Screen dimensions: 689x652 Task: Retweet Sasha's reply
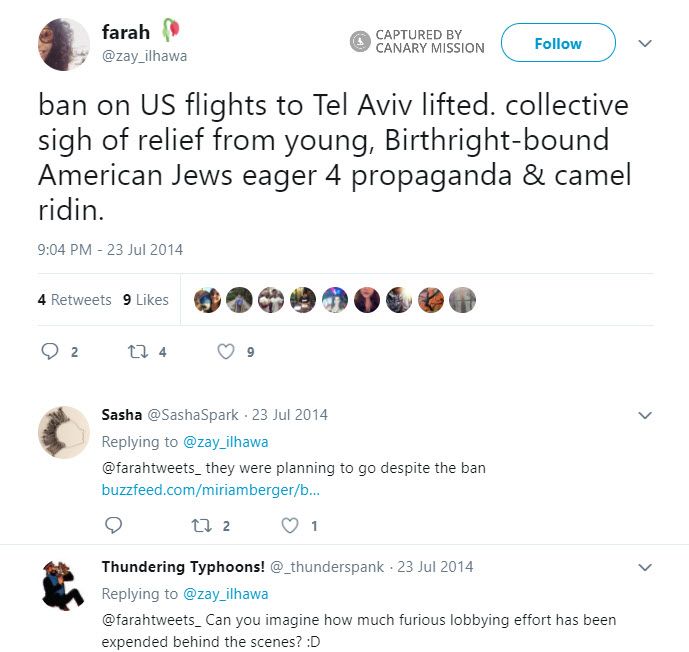pyautogui.click(x=200, y=525)
